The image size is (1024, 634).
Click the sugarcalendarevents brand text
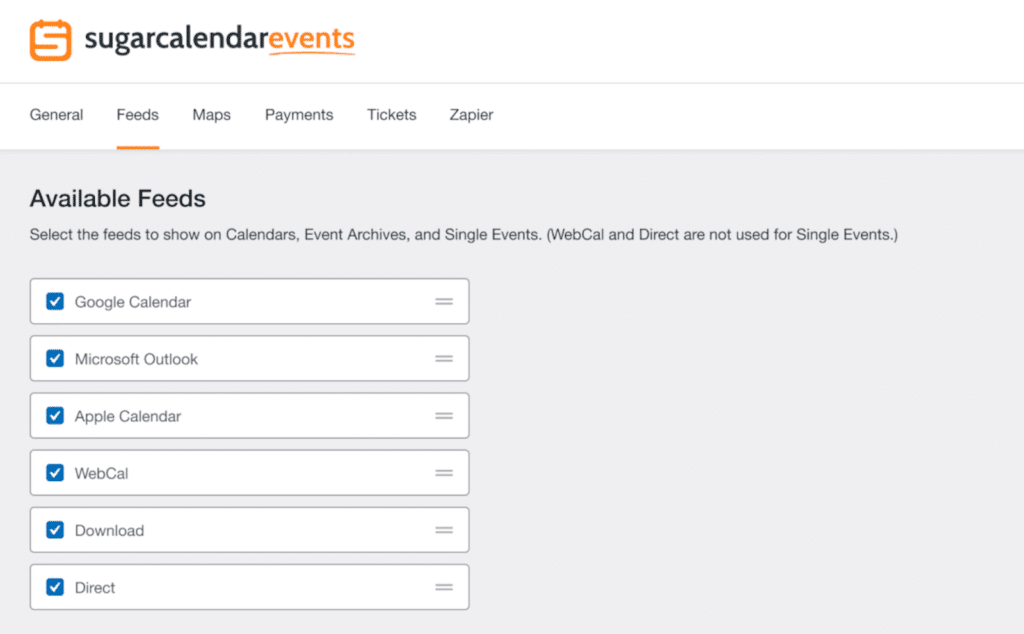(219, 40)
